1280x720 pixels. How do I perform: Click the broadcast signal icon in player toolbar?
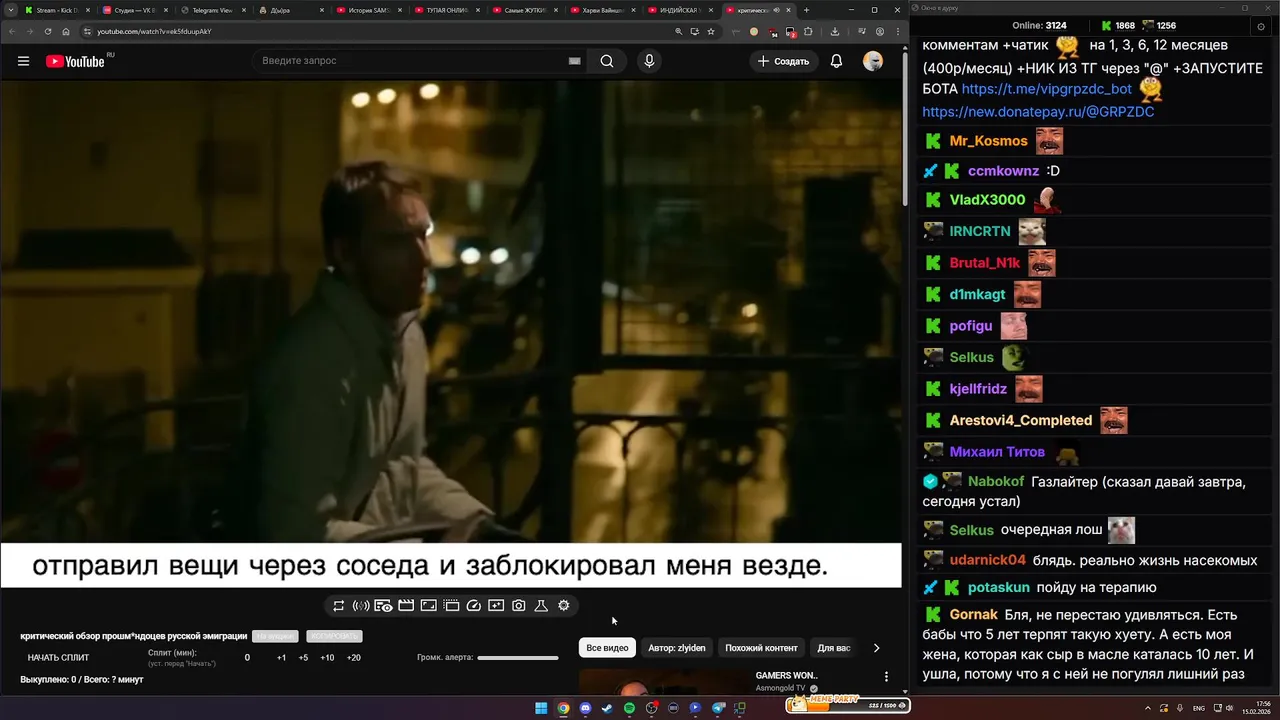tap(361, 606)
